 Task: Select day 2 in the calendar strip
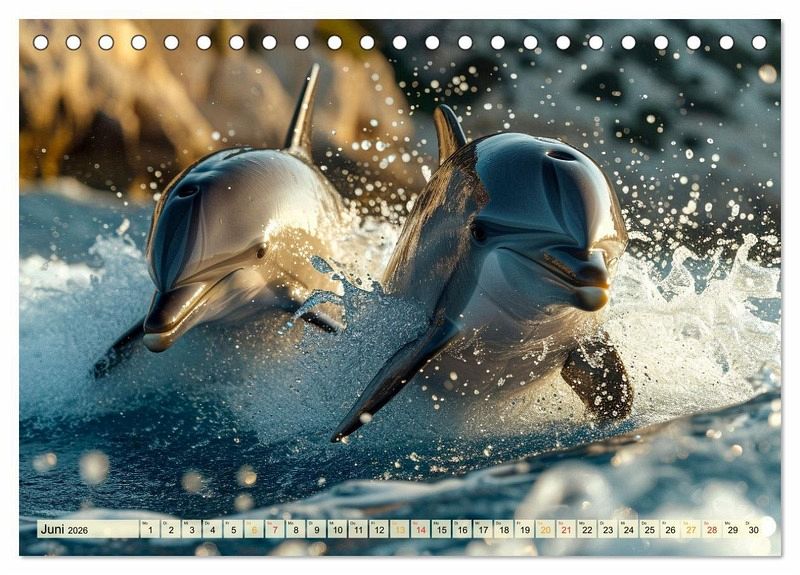point(170,529)
